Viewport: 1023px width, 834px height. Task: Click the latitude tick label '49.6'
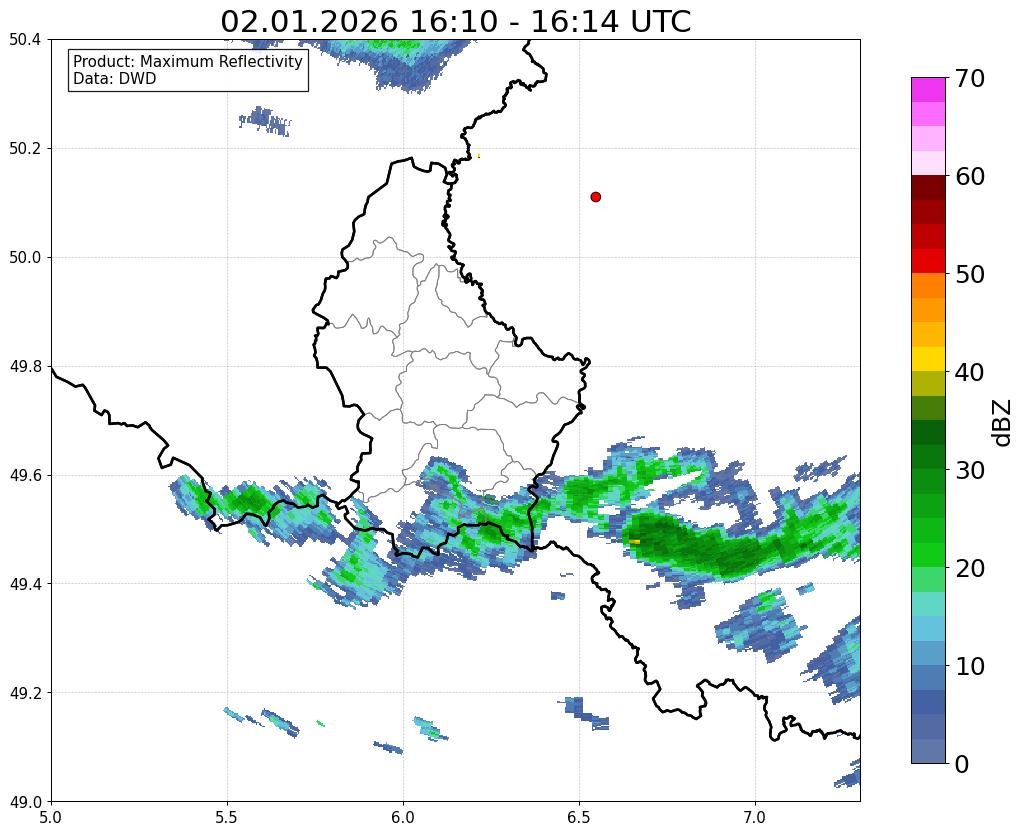(25, 476)
